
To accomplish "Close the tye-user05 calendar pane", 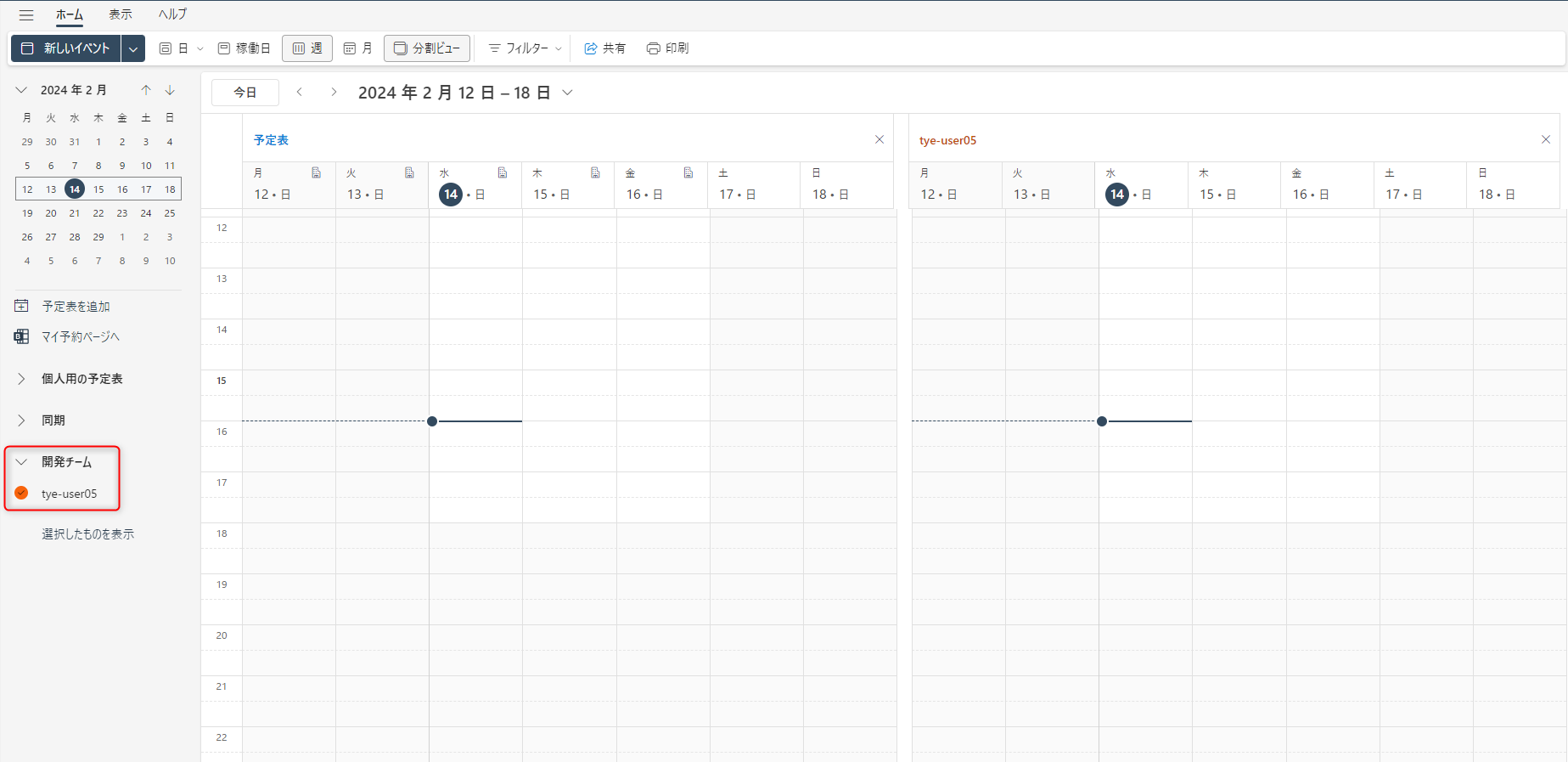I will (1545, 139).
